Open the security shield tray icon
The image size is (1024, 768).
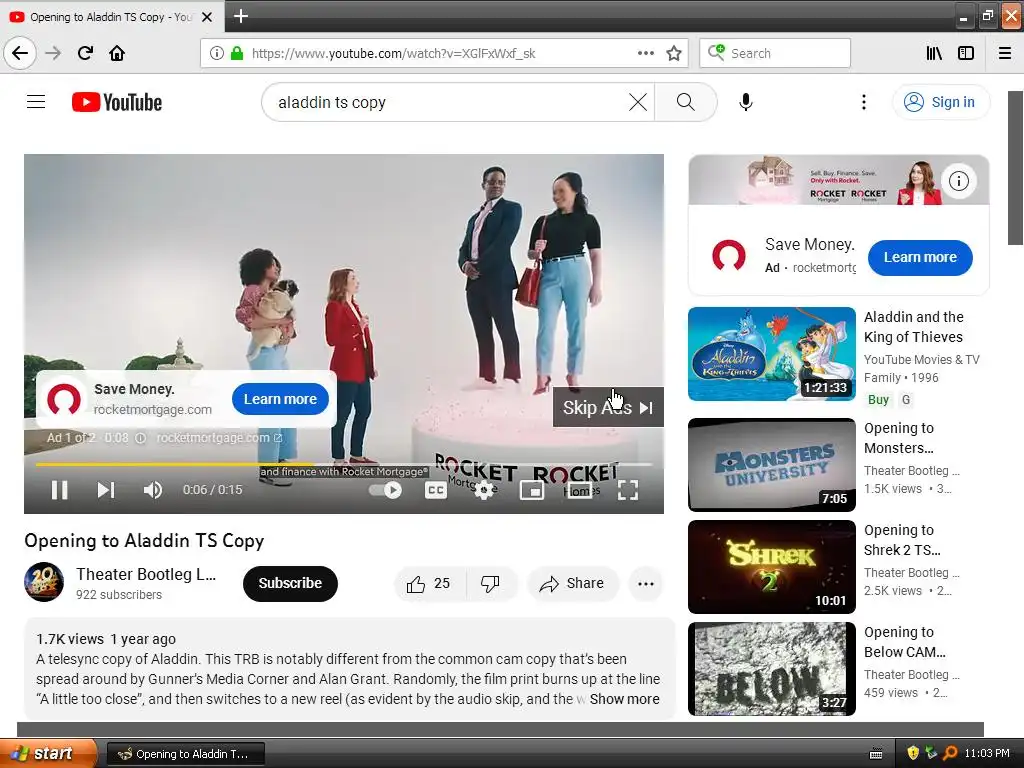click(913, 754)
